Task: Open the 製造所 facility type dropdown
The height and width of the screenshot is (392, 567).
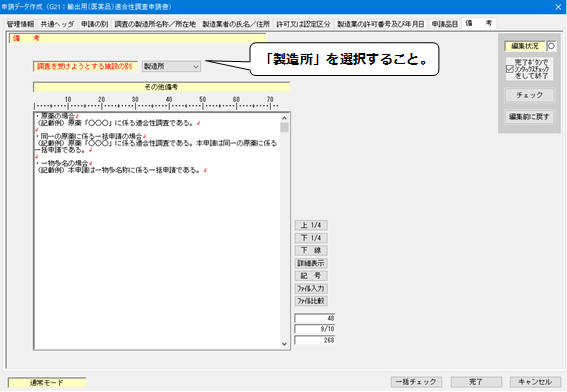Action: point(171,66)
